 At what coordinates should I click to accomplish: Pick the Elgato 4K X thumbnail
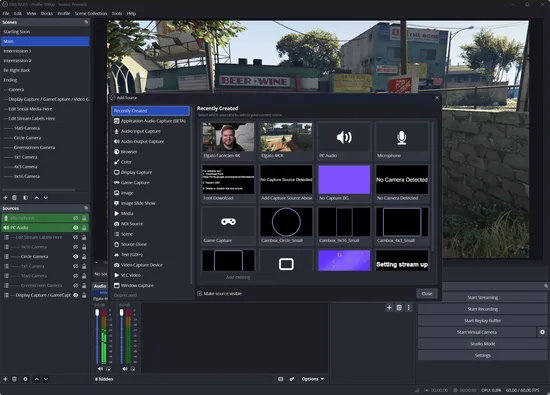click(286, 141)
